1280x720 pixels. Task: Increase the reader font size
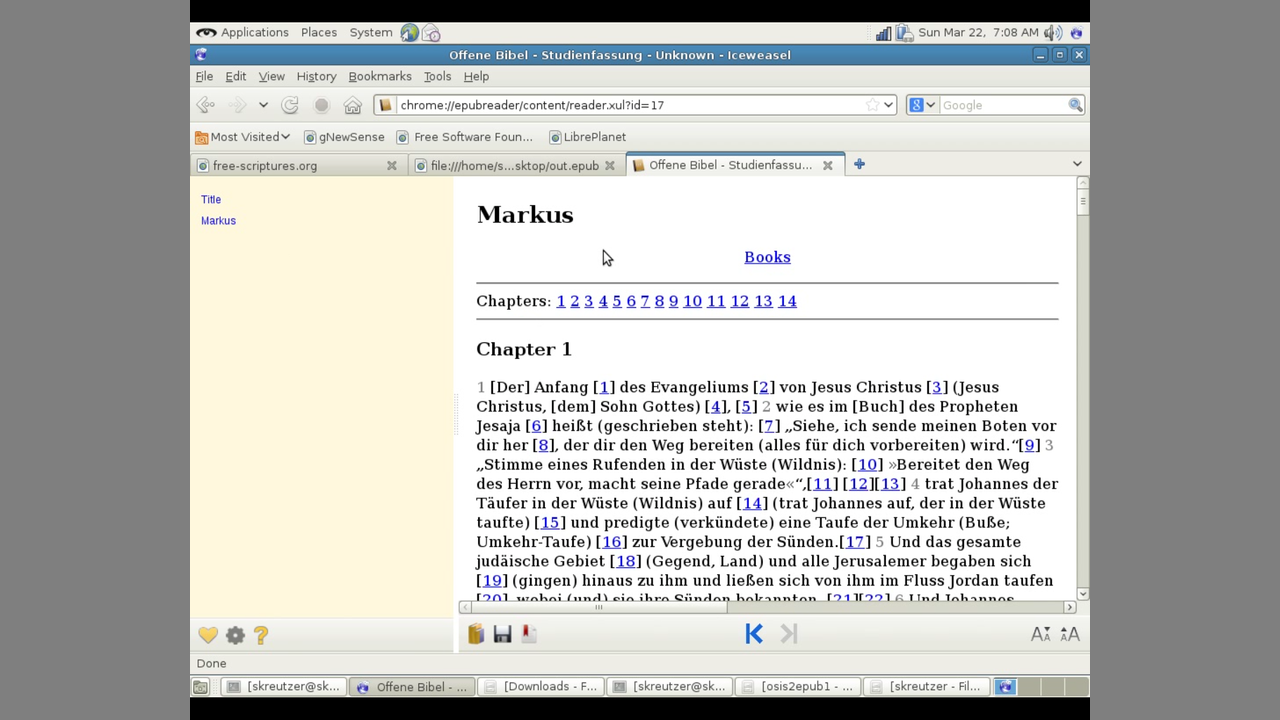(x=1069, y=634)
